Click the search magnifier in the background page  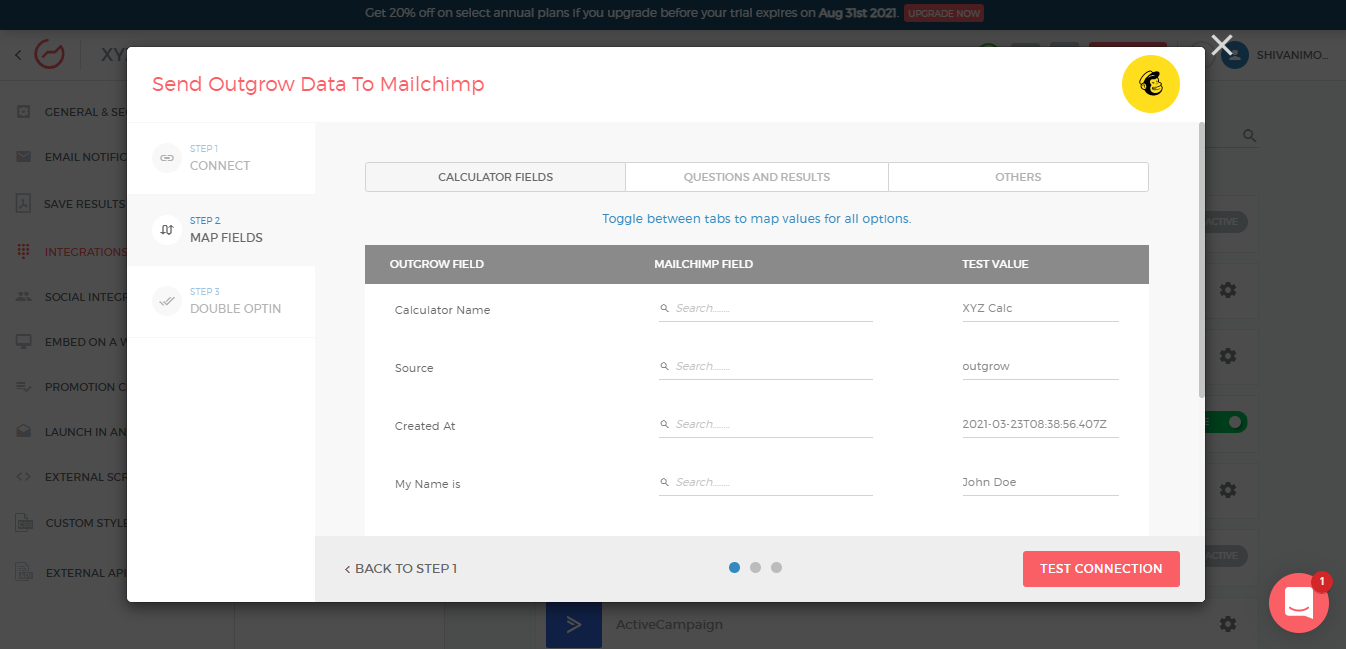(x=1249, y=135)
